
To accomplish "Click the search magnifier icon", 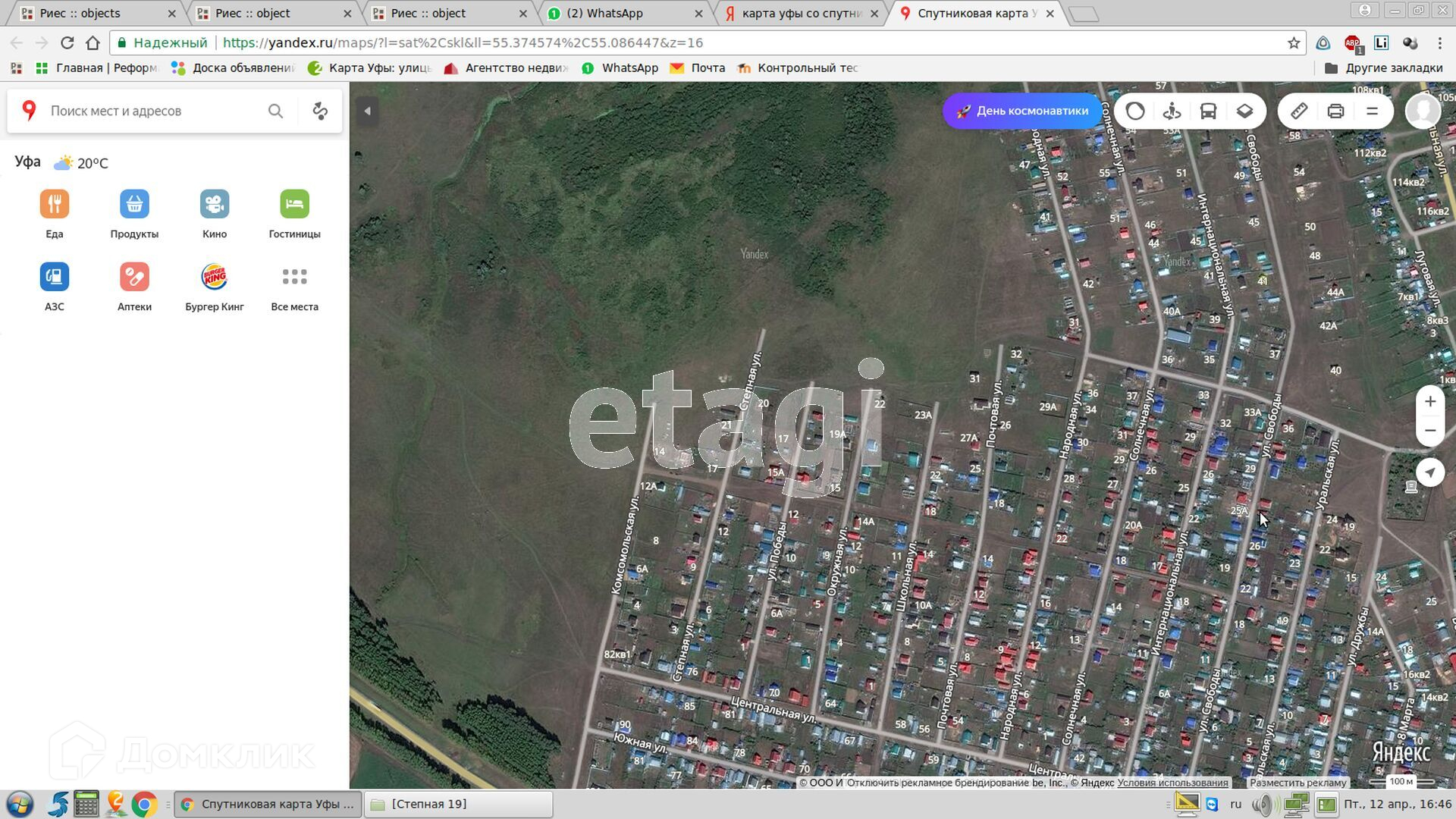I will tap(275, 111).
